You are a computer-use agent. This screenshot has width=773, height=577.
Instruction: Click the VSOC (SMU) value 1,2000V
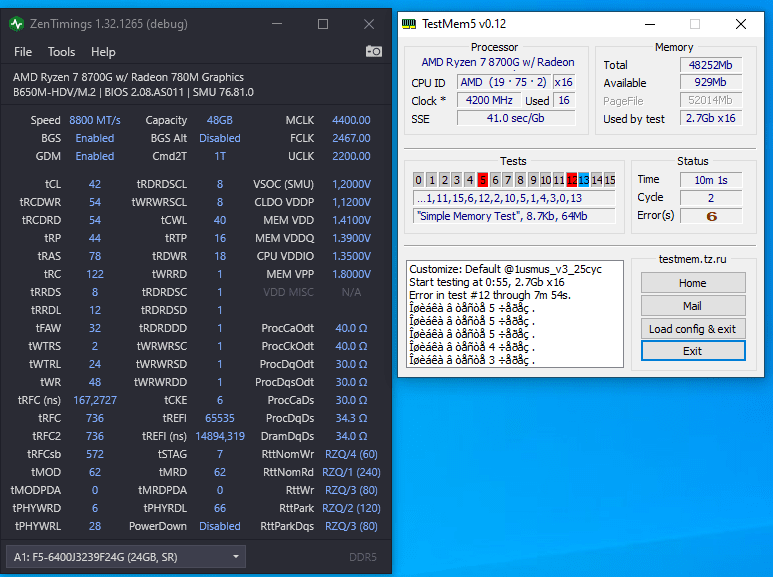pyautogui.click(x=351, y=184)
